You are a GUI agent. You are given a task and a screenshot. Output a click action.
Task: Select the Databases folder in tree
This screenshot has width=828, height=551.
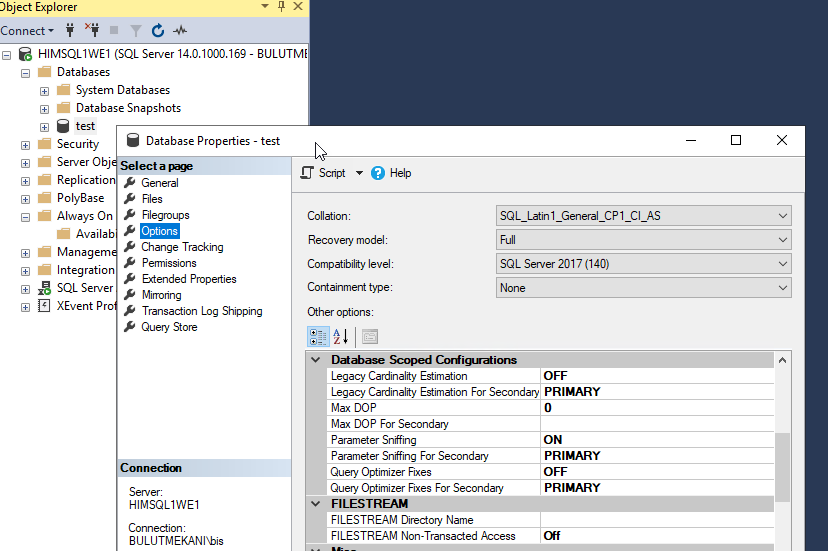pos(83,72)
